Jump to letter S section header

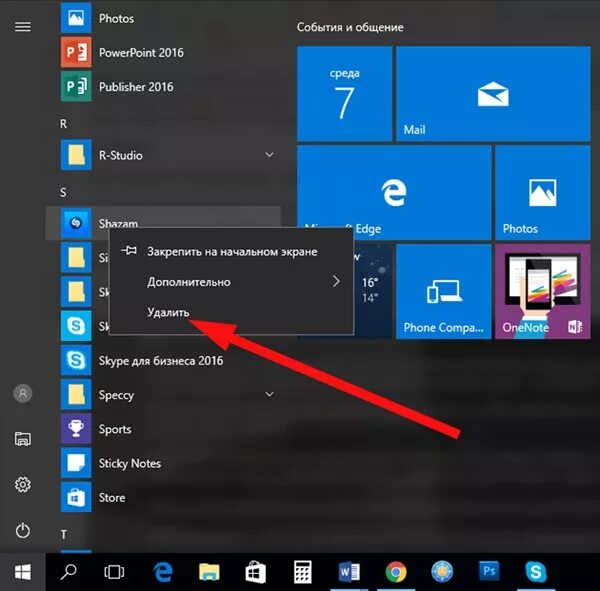(63, 193)
